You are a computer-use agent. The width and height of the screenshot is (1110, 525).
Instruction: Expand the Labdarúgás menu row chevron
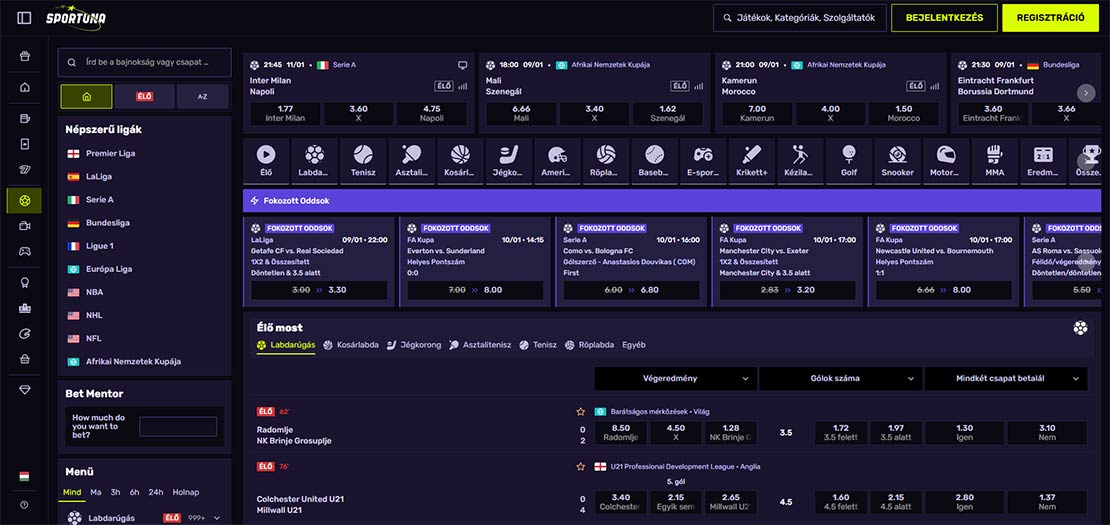pyautogui.click(x=217, y=518)
